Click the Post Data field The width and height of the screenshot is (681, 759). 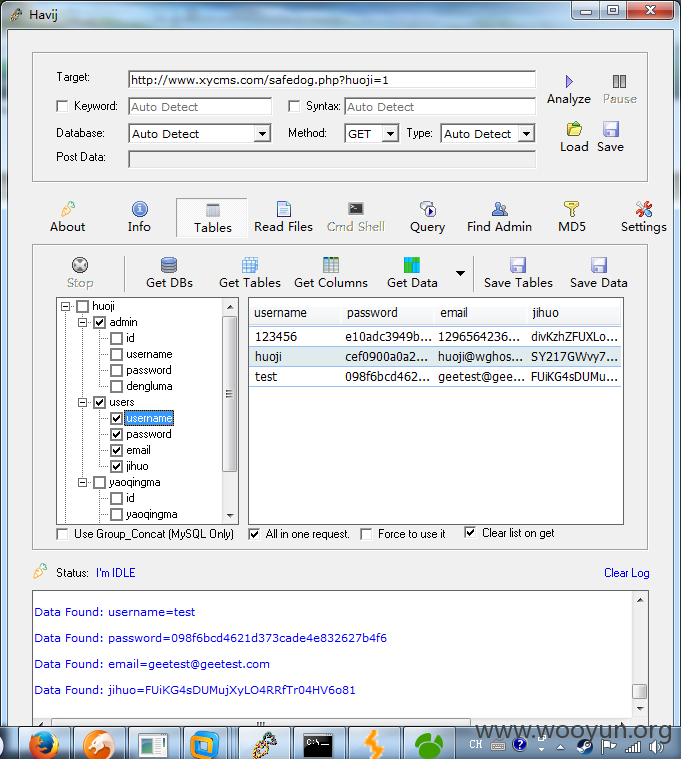click(x=332, y=159)
